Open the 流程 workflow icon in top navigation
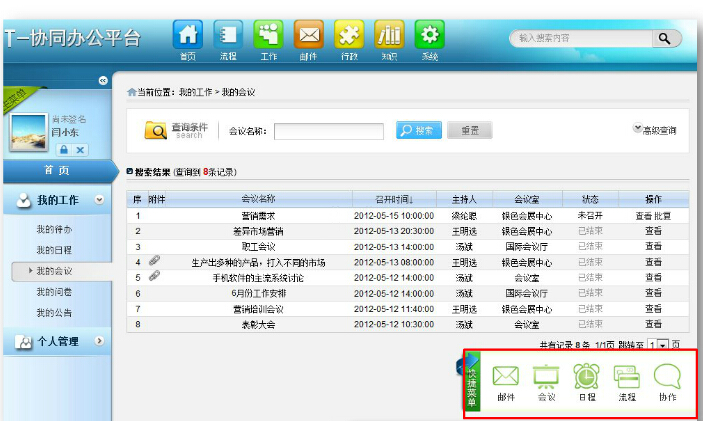This screenshot has width=703, height=421. [x=228, y=35]
